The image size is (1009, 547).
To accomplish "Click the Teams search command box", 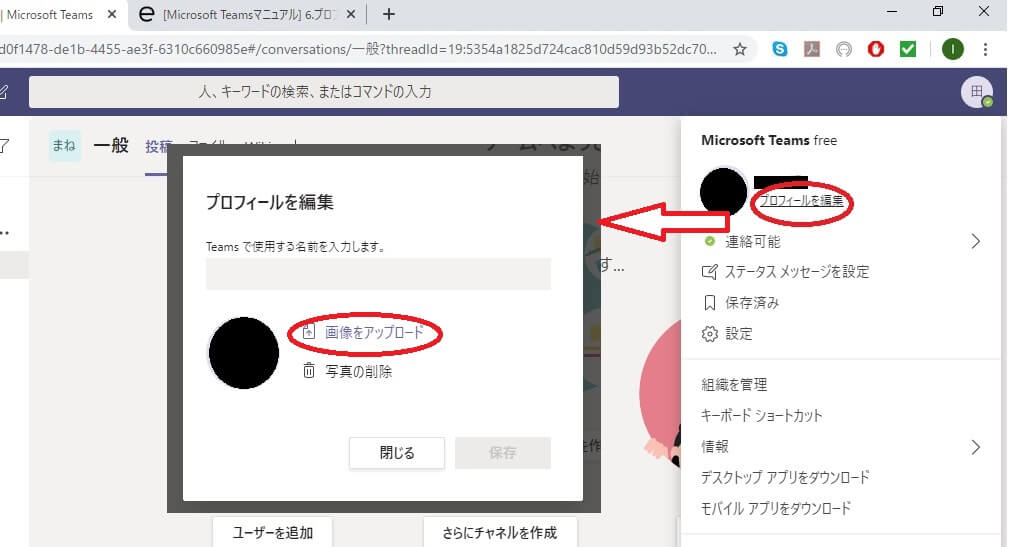I will point(323,92).
